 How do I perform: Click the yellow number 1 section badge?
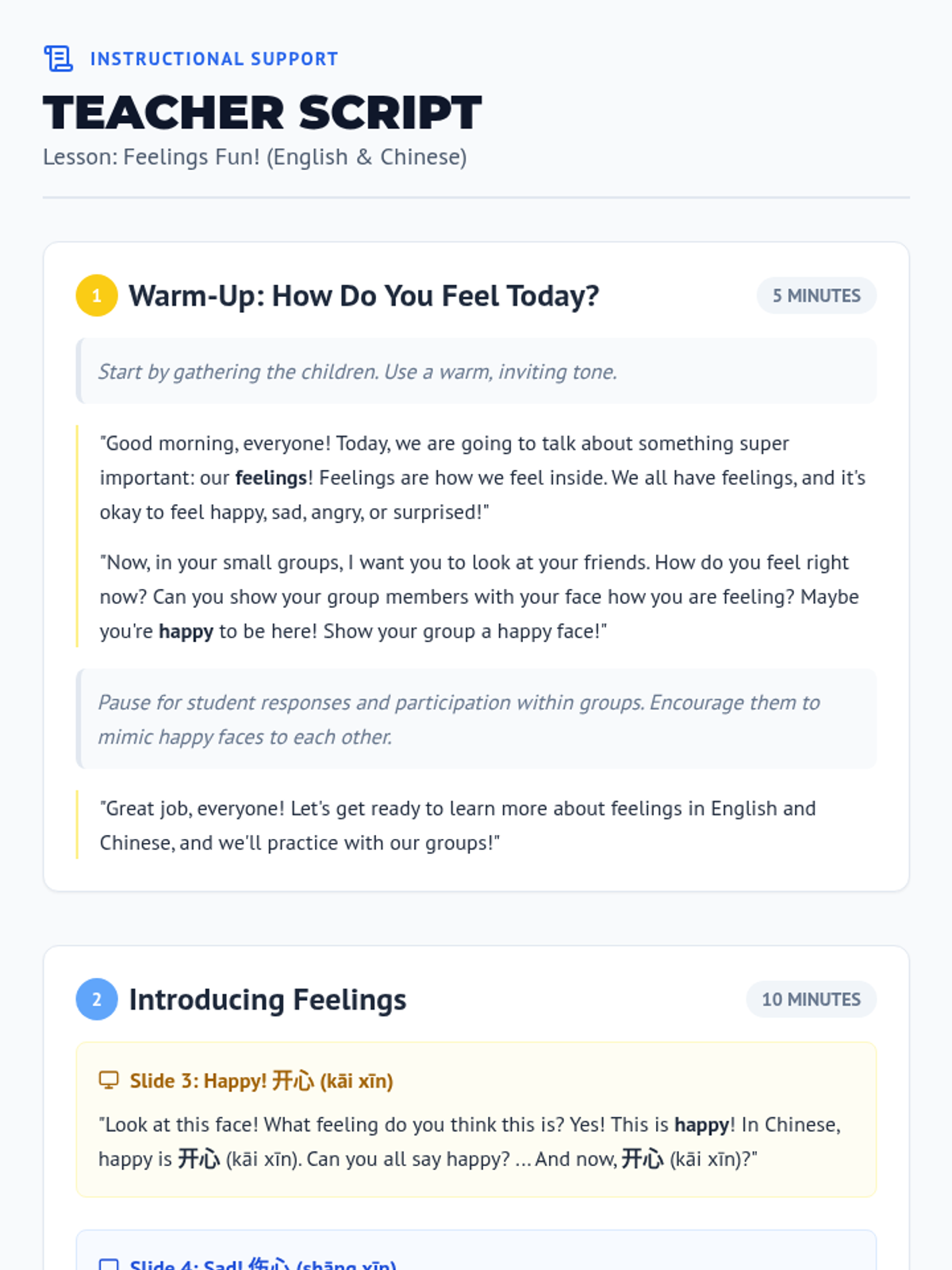click(97, 295)
